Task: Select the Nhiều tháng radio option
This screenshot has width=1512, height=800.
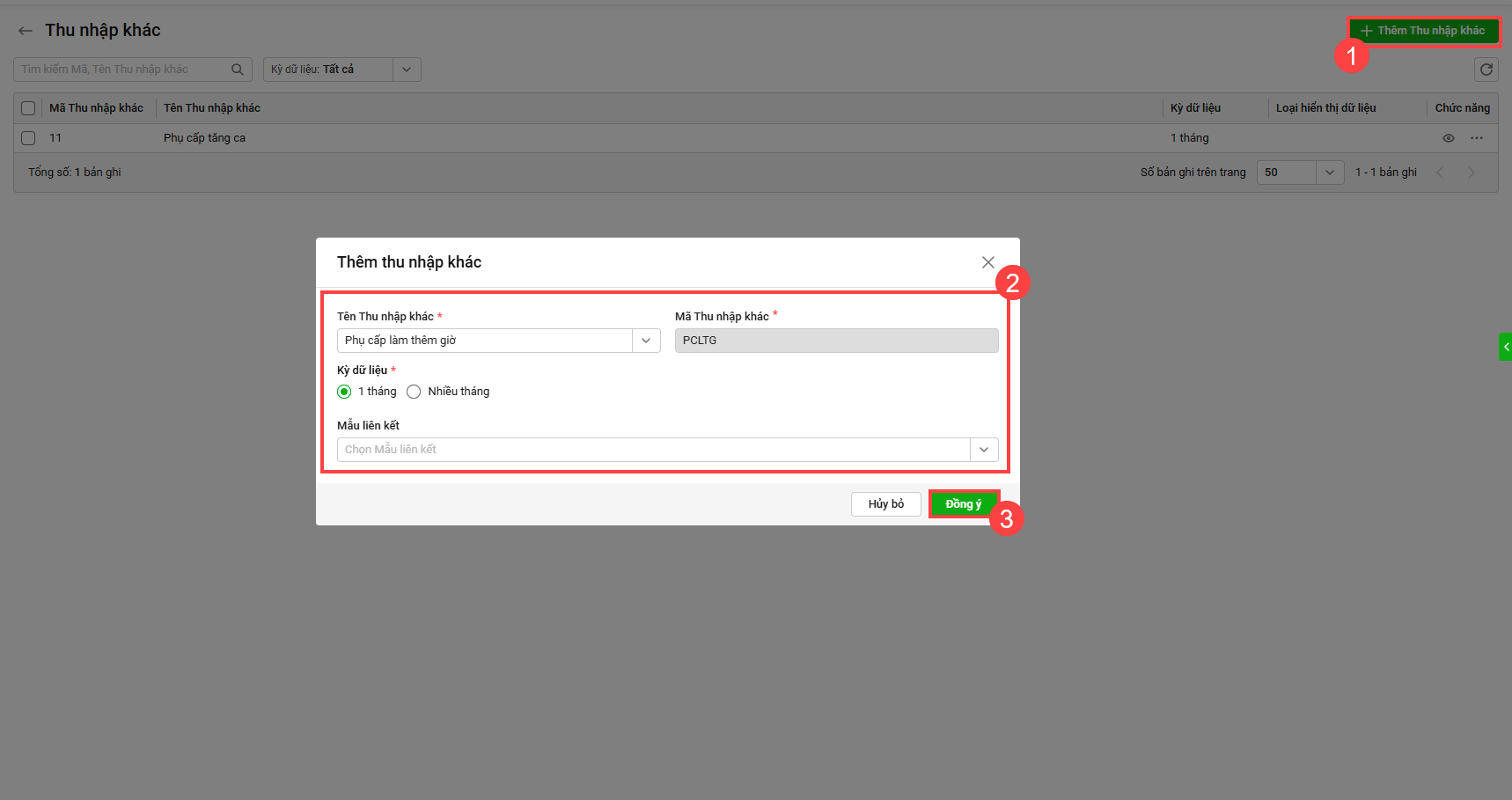Action: (x=414, y=392)
